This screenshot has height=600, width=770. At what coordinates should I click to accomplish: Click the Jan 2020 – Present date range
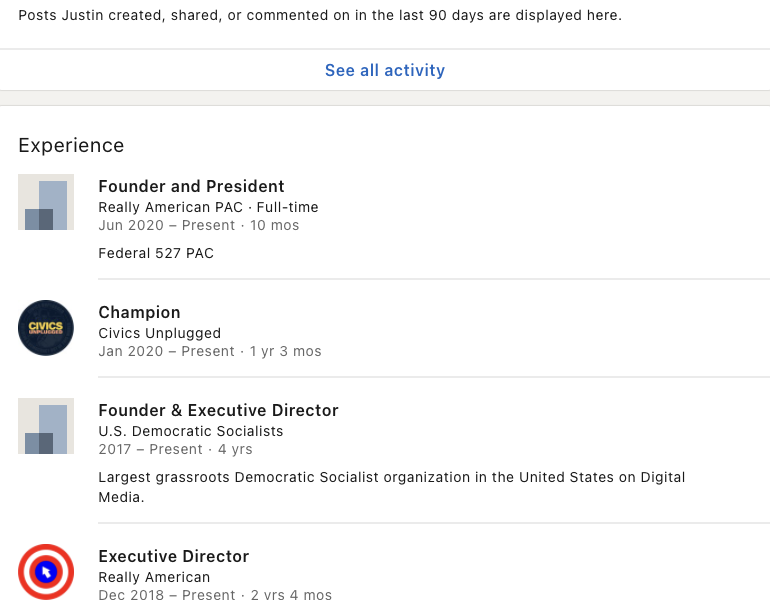click(x=166, y=351)
